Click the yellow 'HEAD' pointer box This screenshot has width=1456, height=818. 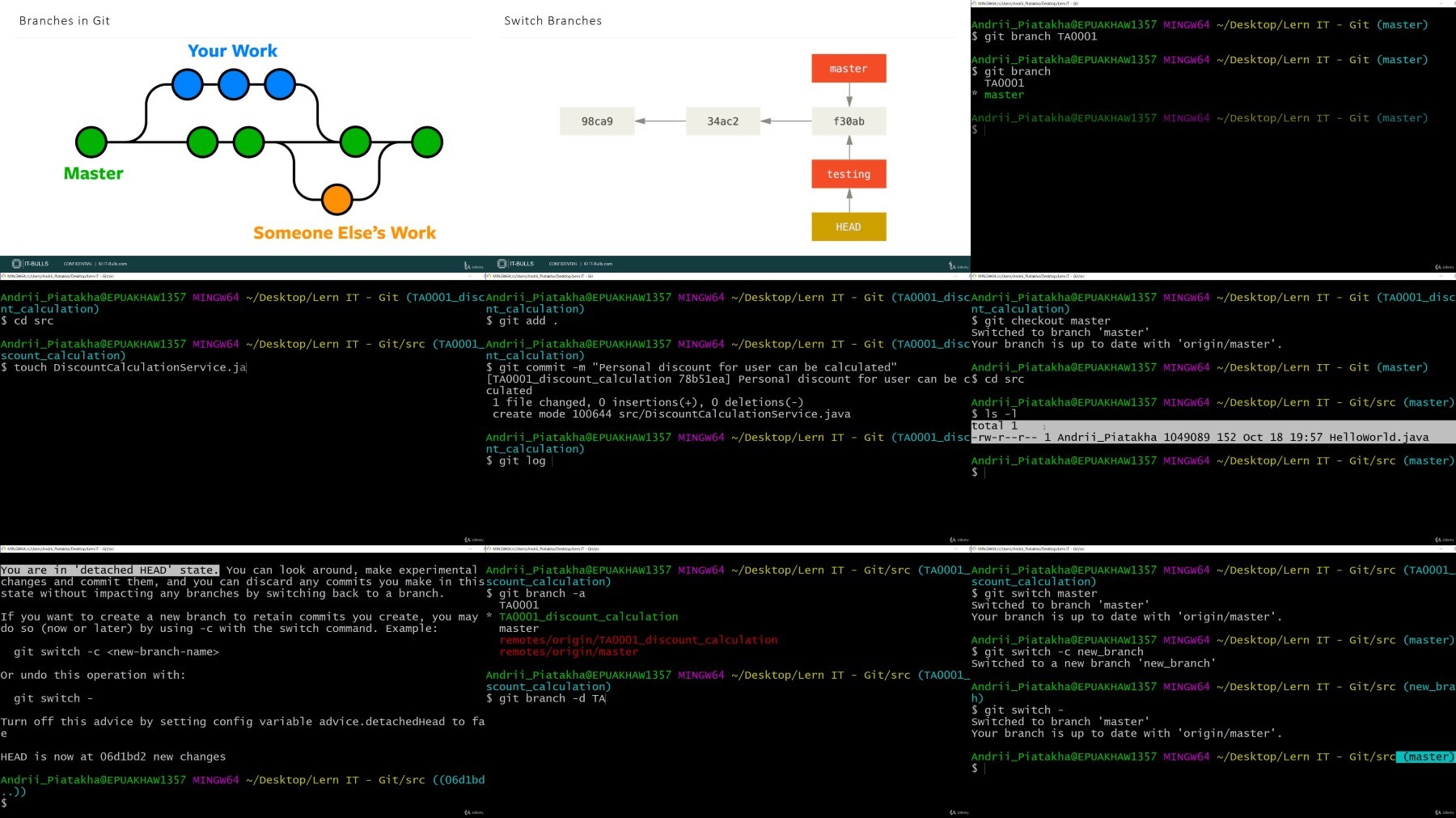pos(849,227)
